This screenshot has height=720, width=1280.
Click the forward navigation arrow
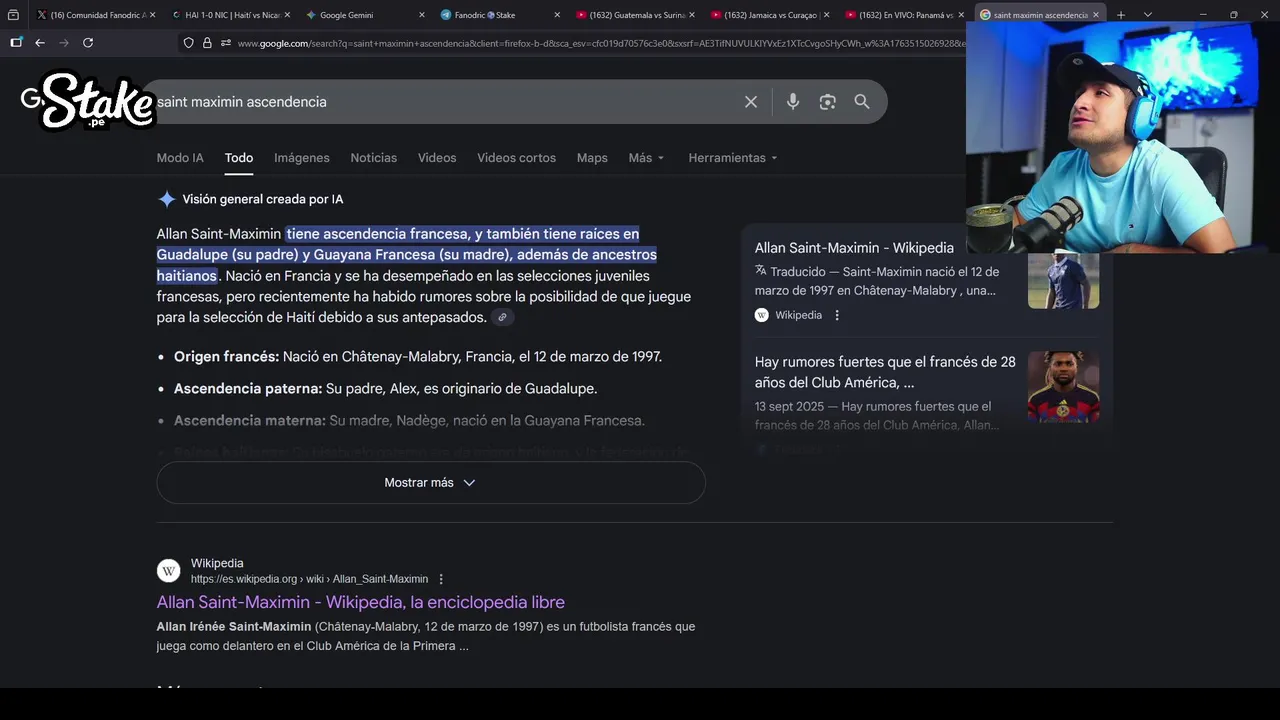64,43
